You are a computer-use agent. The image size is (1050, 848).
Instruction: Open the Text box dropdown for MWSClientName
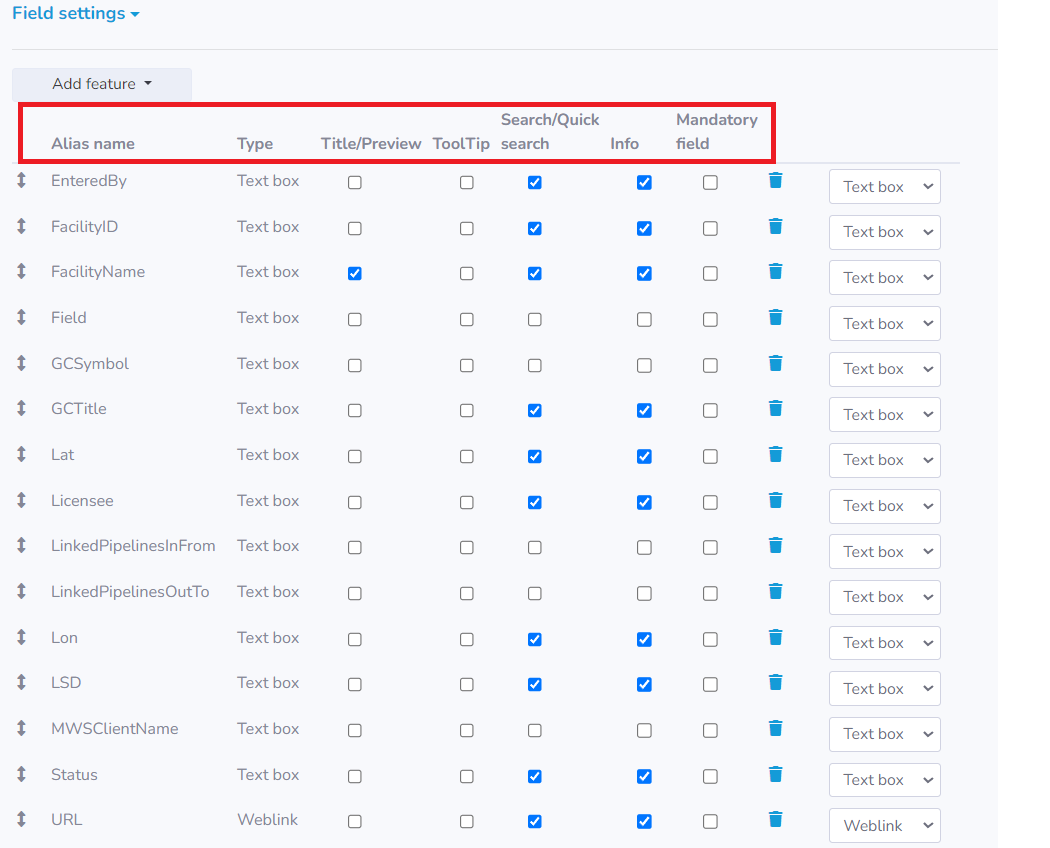[x=884, y=734]
